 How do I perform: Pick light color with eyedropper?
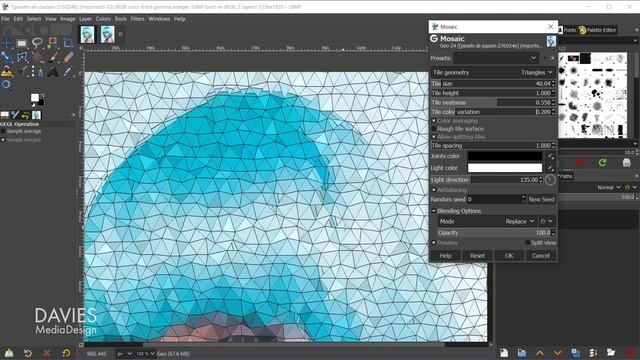point(550,168)
